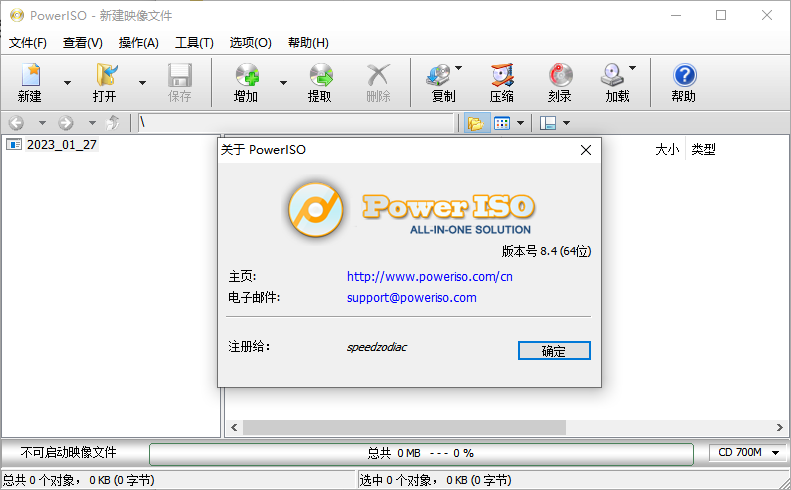Screen dimensions: 791x490
Task: Click the PowerISO title bar app icon
Action: pos(17,15)
